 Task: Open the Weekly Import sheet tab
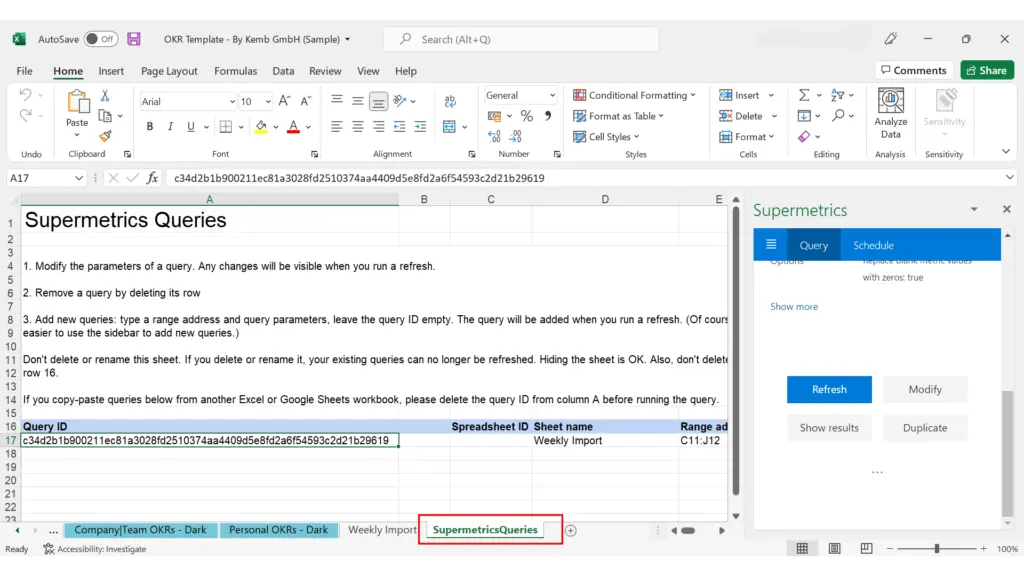382,530
